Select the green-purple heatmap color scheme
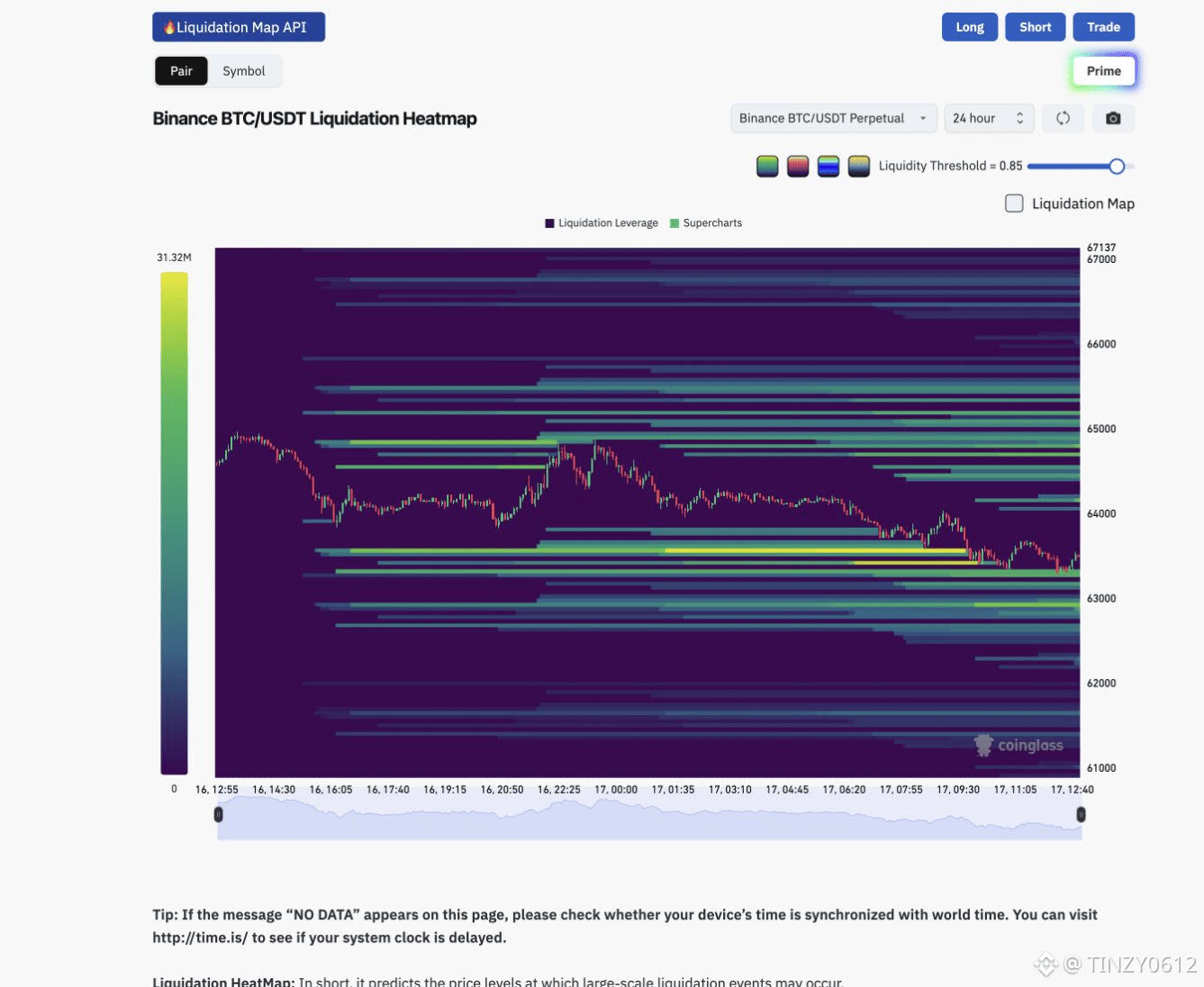The width and height of the screenshot is (1204, 987). coord(767,166)
